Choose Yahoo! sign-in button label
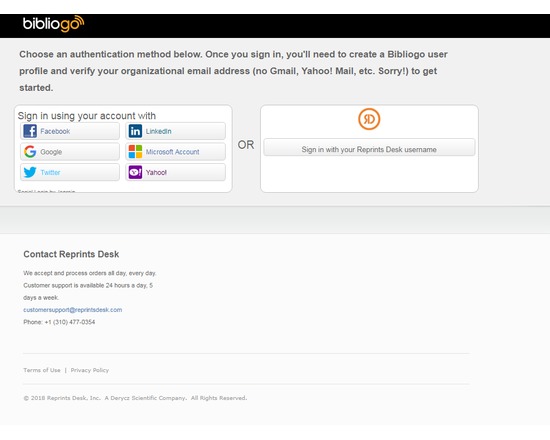Viewport: 550px width, 440px height. tap(156, 172)
